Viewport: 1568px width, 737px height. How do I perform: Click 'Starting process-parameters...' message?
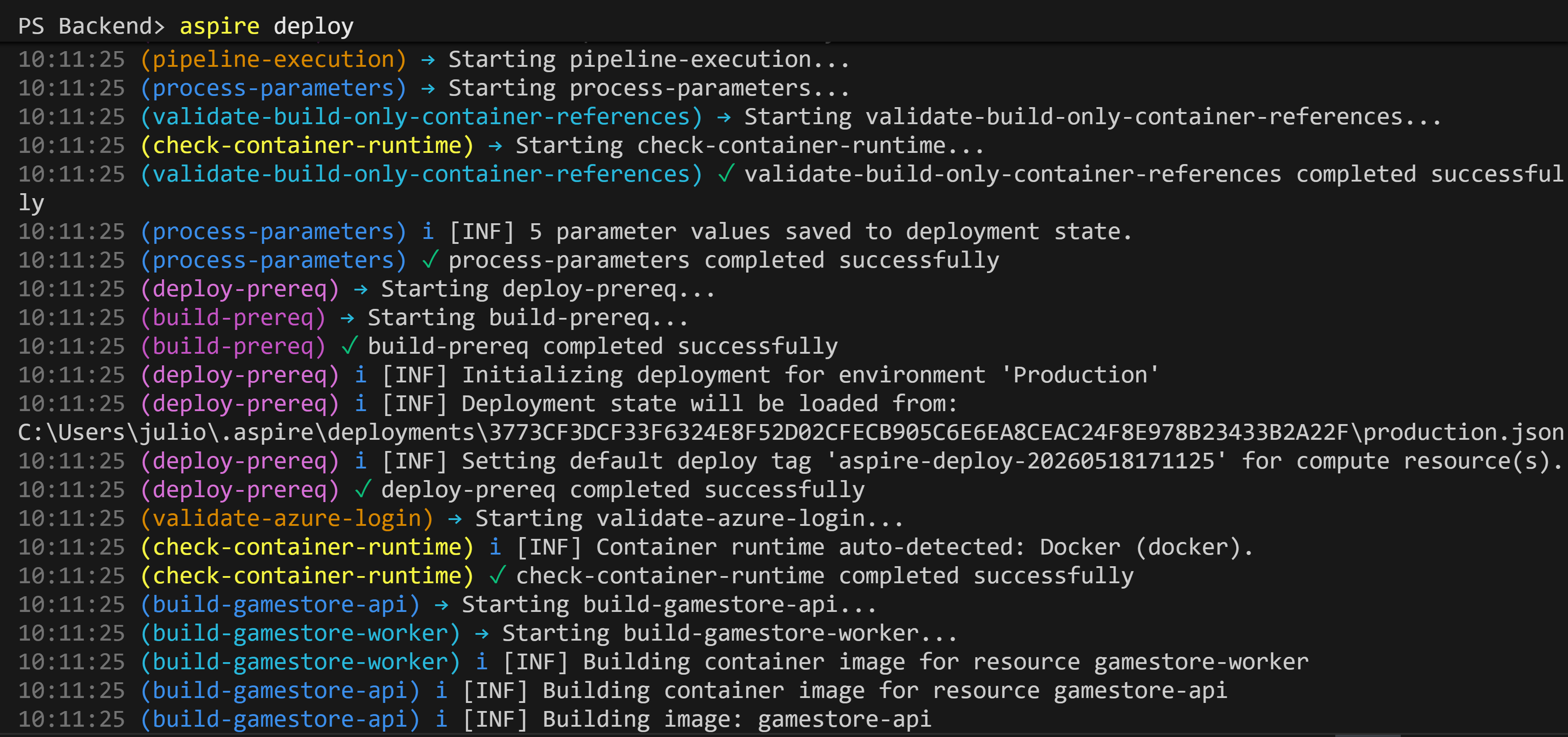[649, 88]
